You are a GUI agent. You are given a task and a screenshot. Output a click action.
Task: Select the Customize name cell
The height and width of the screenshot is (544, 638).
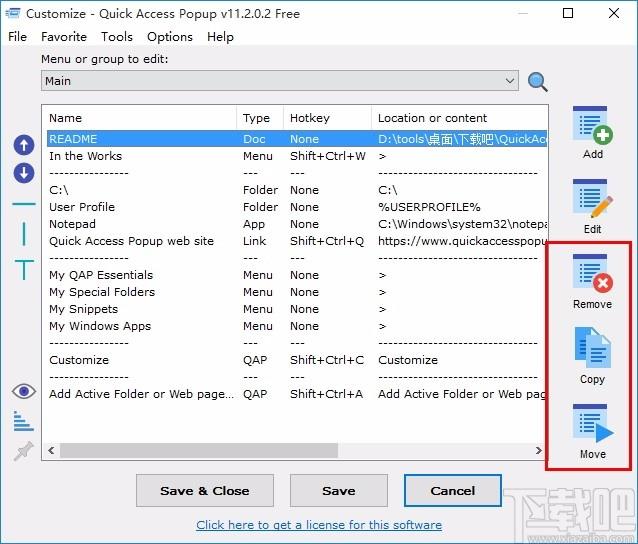point(79,360)
